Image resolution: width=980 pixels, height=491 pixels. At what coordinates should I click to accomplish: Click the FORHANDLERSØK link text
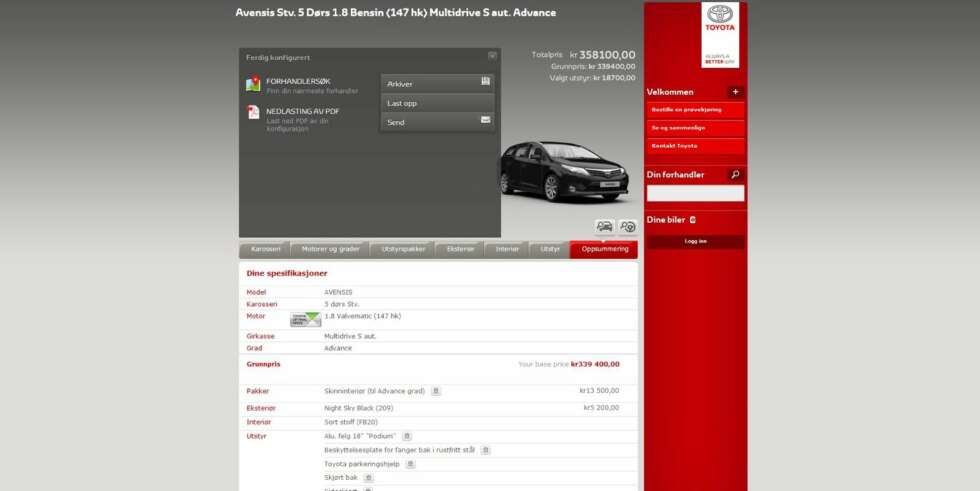[x=298, y=82]
